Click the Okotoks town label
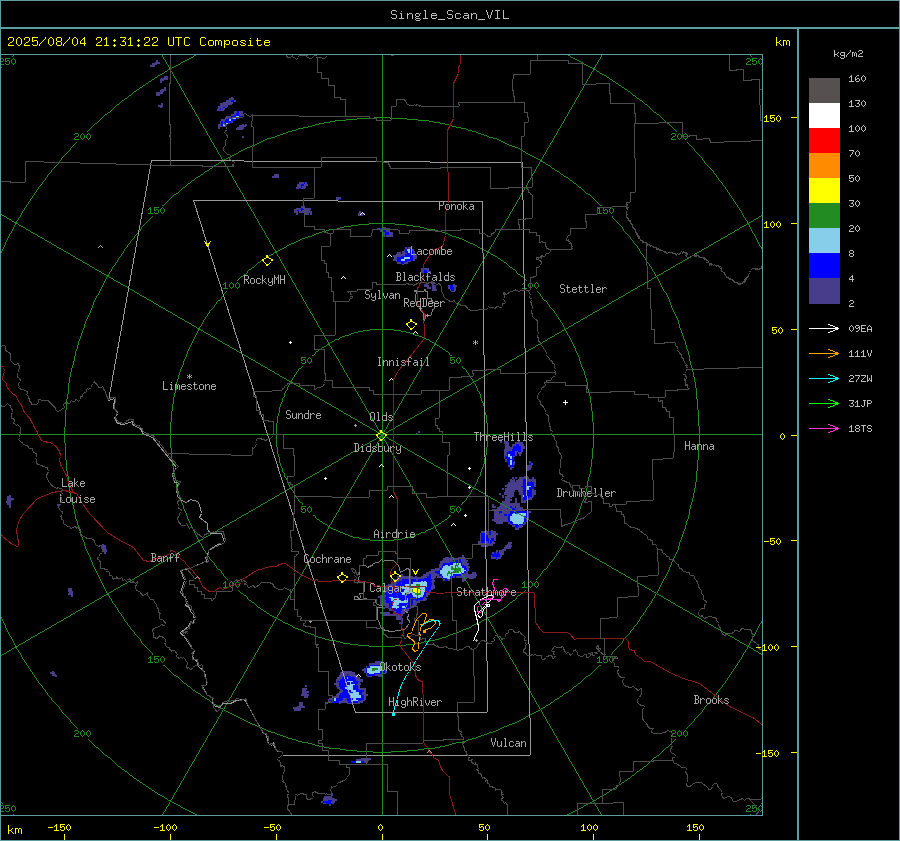The image size is (900, 841). point(401,667)
